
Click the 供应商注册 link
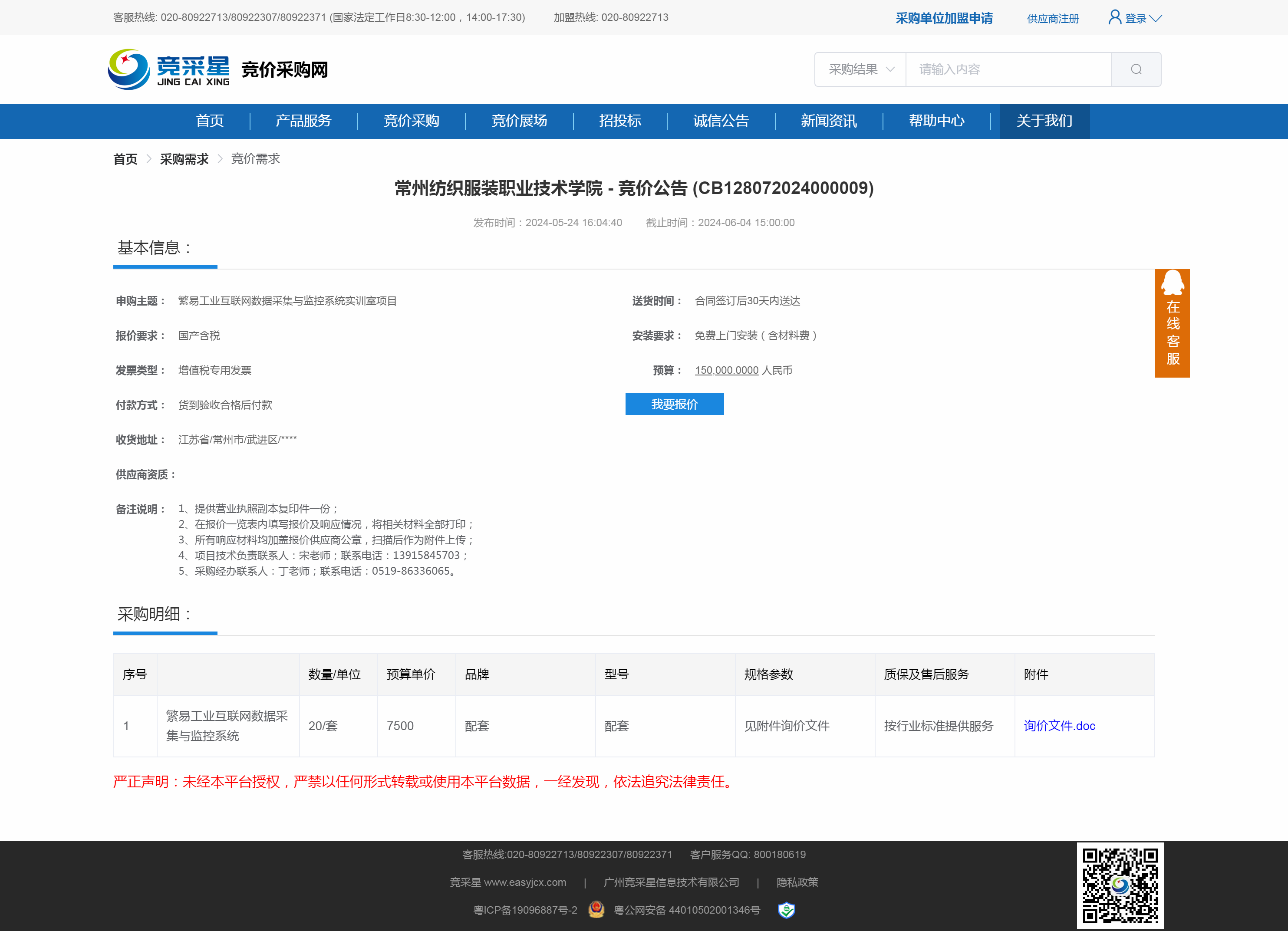pos(1052,19)
